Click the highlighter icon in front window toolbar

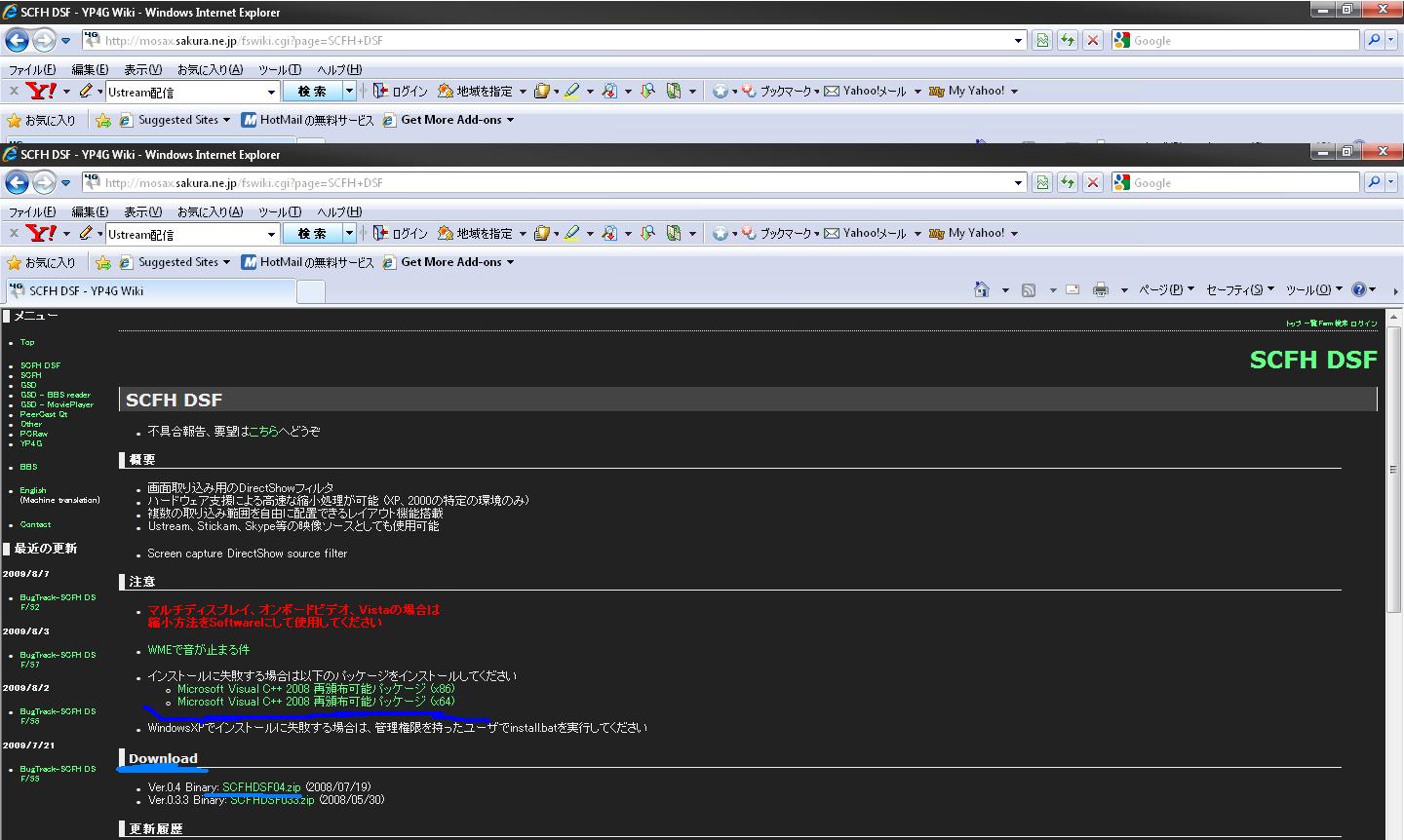[571, 234]
